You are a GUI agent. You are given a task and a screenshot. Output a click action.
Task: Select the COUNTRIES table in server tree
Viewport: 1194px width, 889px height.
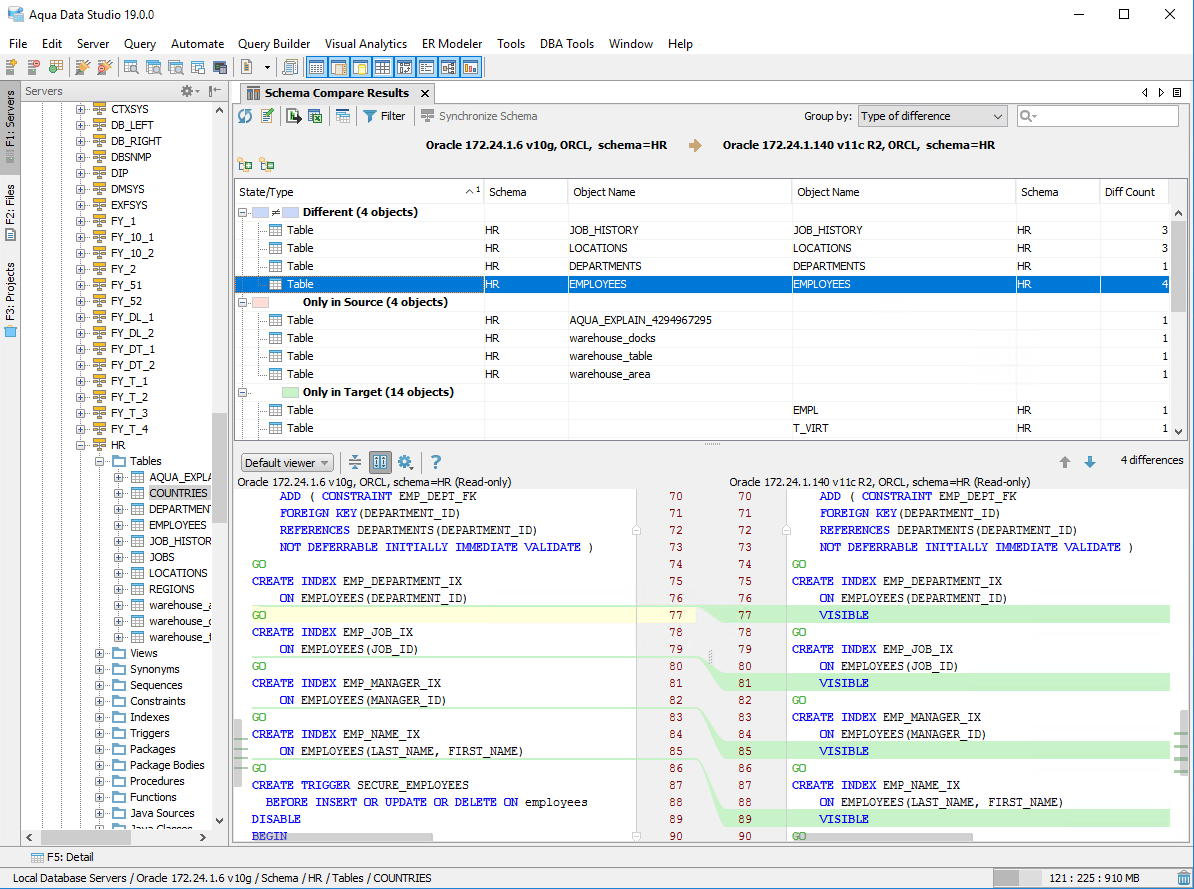(x=178, y=493)
